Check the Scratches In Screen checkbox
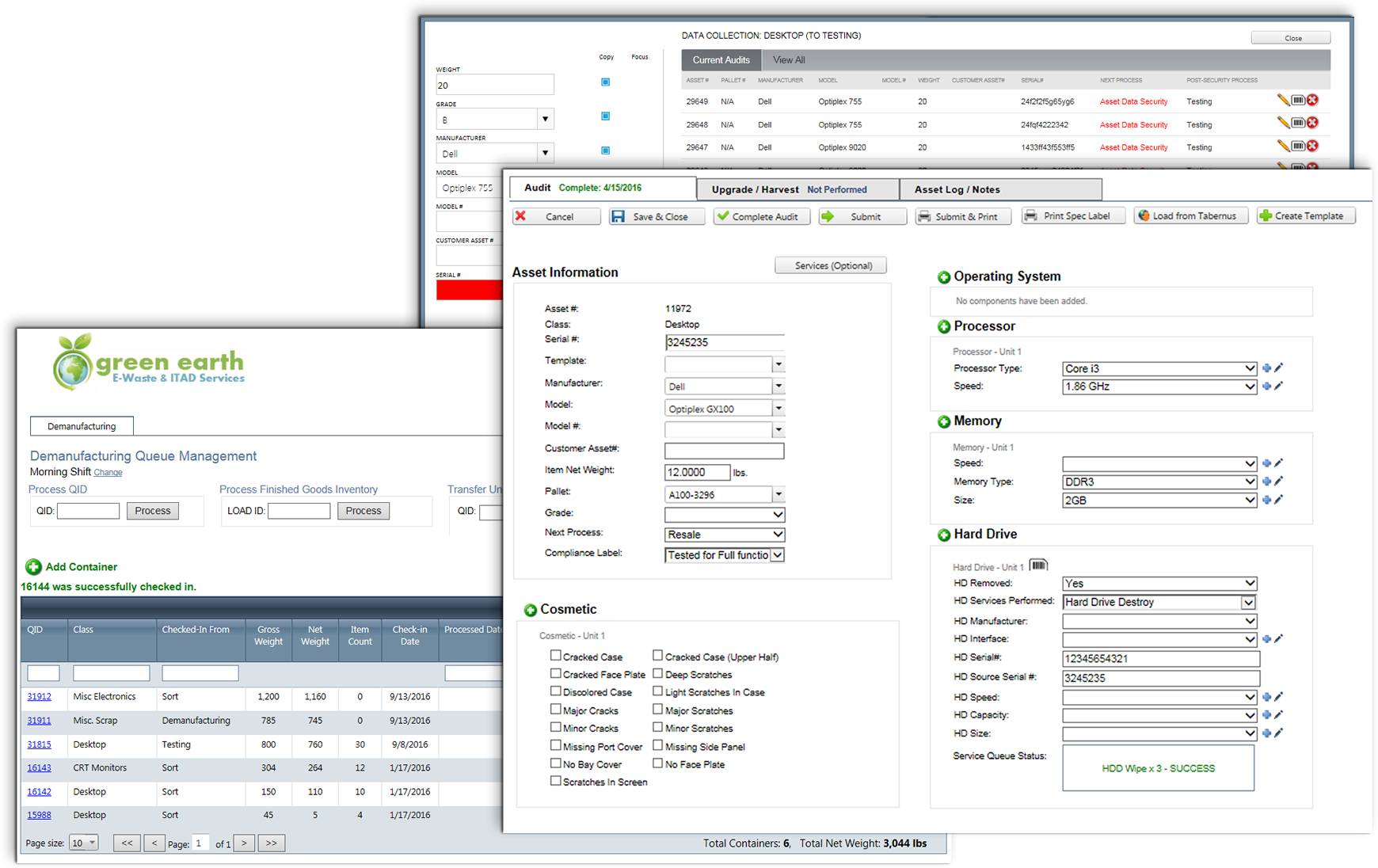This screenshot has width=1378, height=868. click(556, 781)
